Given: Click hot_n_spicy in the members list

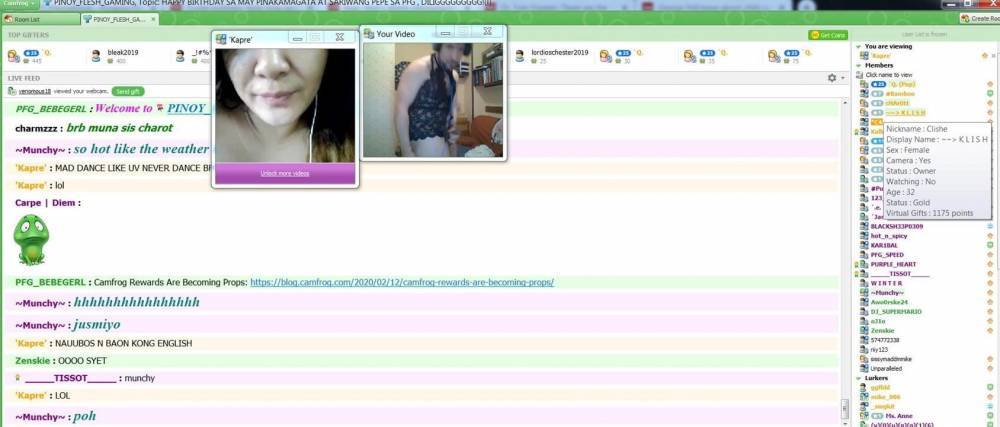Looking at the screenshot, I should (888, 236).
